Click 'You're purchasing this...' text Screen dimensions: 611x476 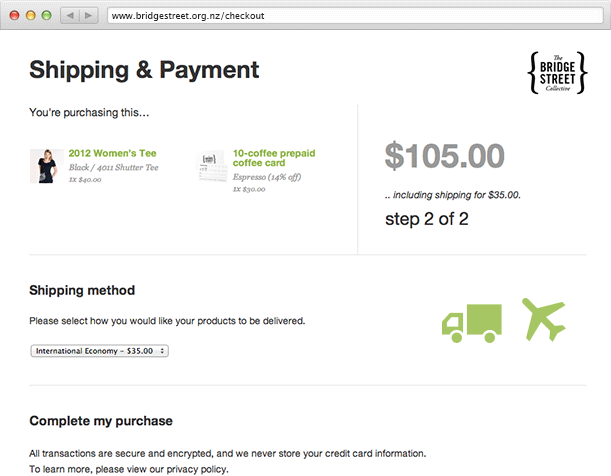(89, 113)
